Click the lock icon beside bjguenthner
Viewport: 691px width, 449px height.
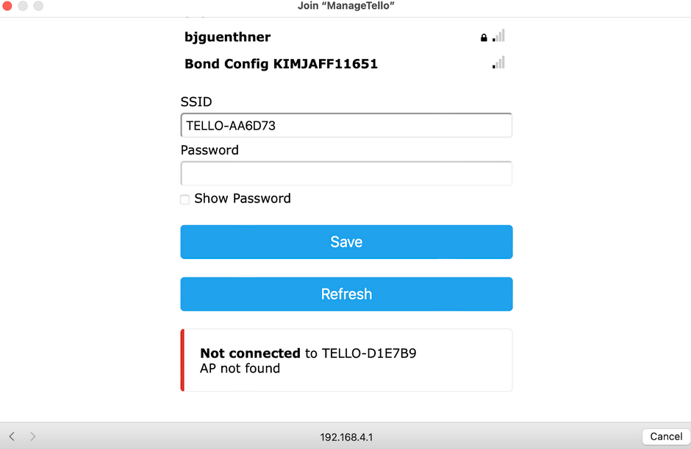point(484,38)
